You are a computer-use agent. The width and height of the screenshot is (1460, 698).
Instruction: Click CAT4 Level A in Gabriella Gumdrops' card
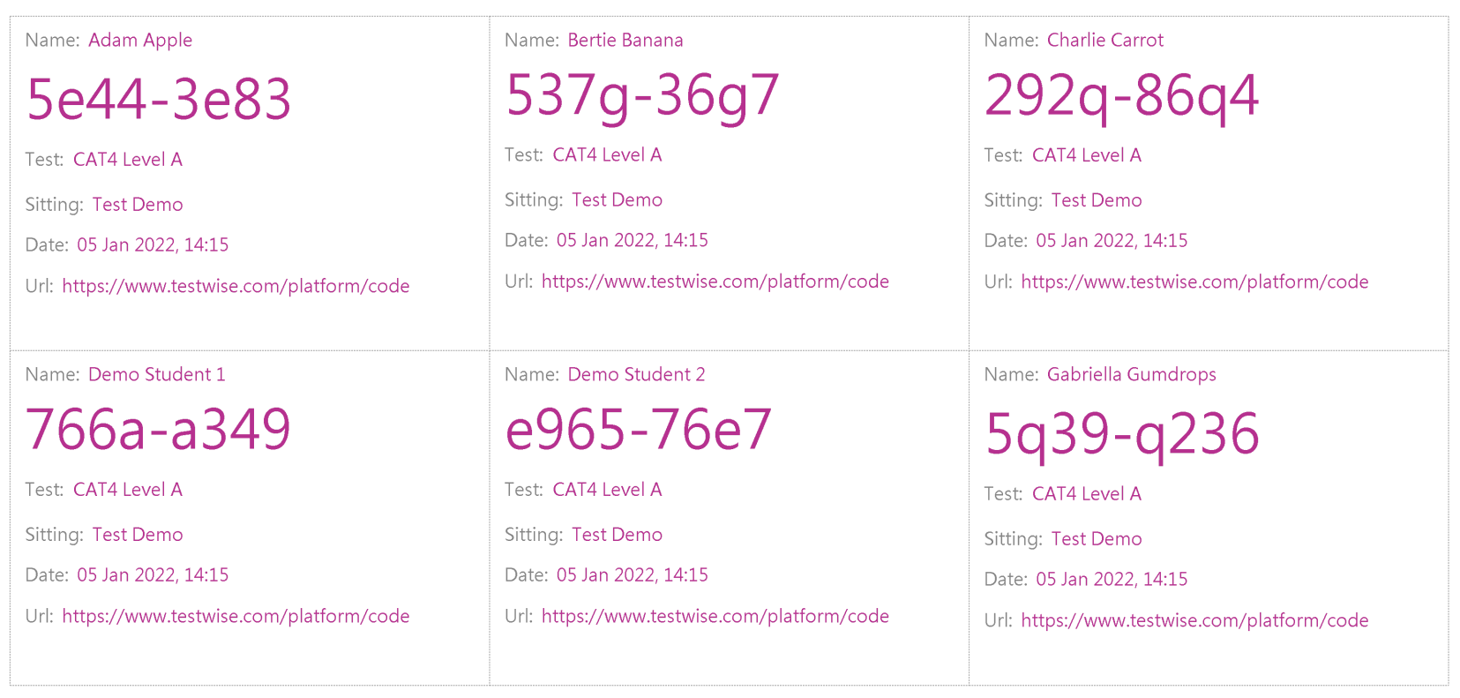[x=1086, y=494]
